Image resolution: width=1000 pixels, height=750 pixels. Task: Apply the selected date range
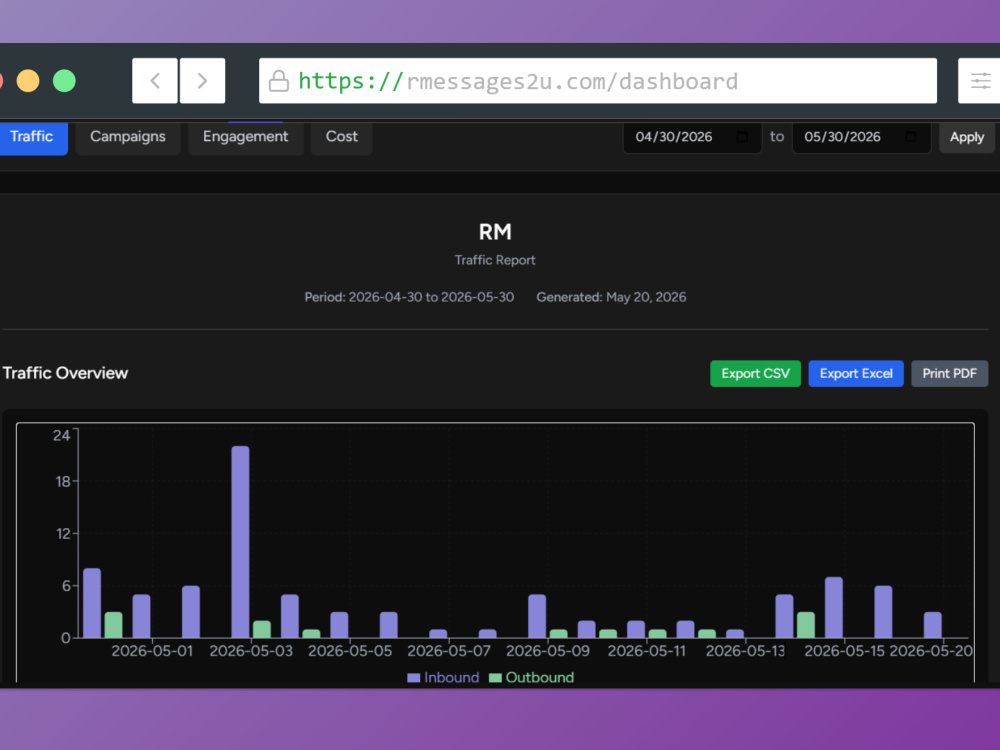click(x=967, y=137)
